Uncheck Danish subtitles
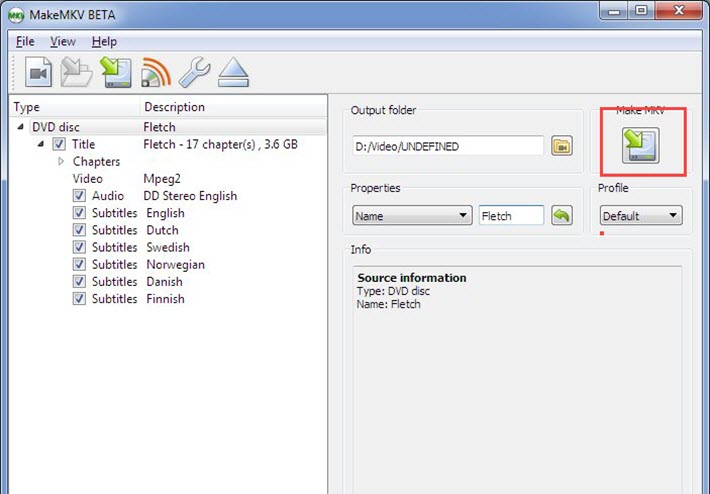This screenshot has height=494, width=710. [79, 282]
